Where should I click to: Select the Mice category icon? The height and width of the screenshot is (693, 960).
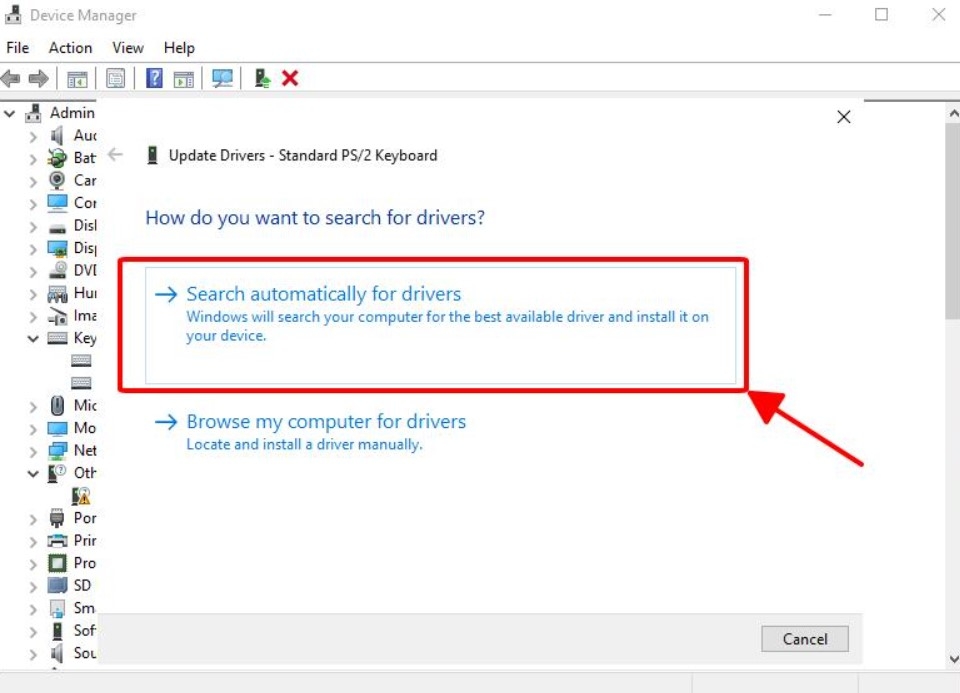[57, 405]
